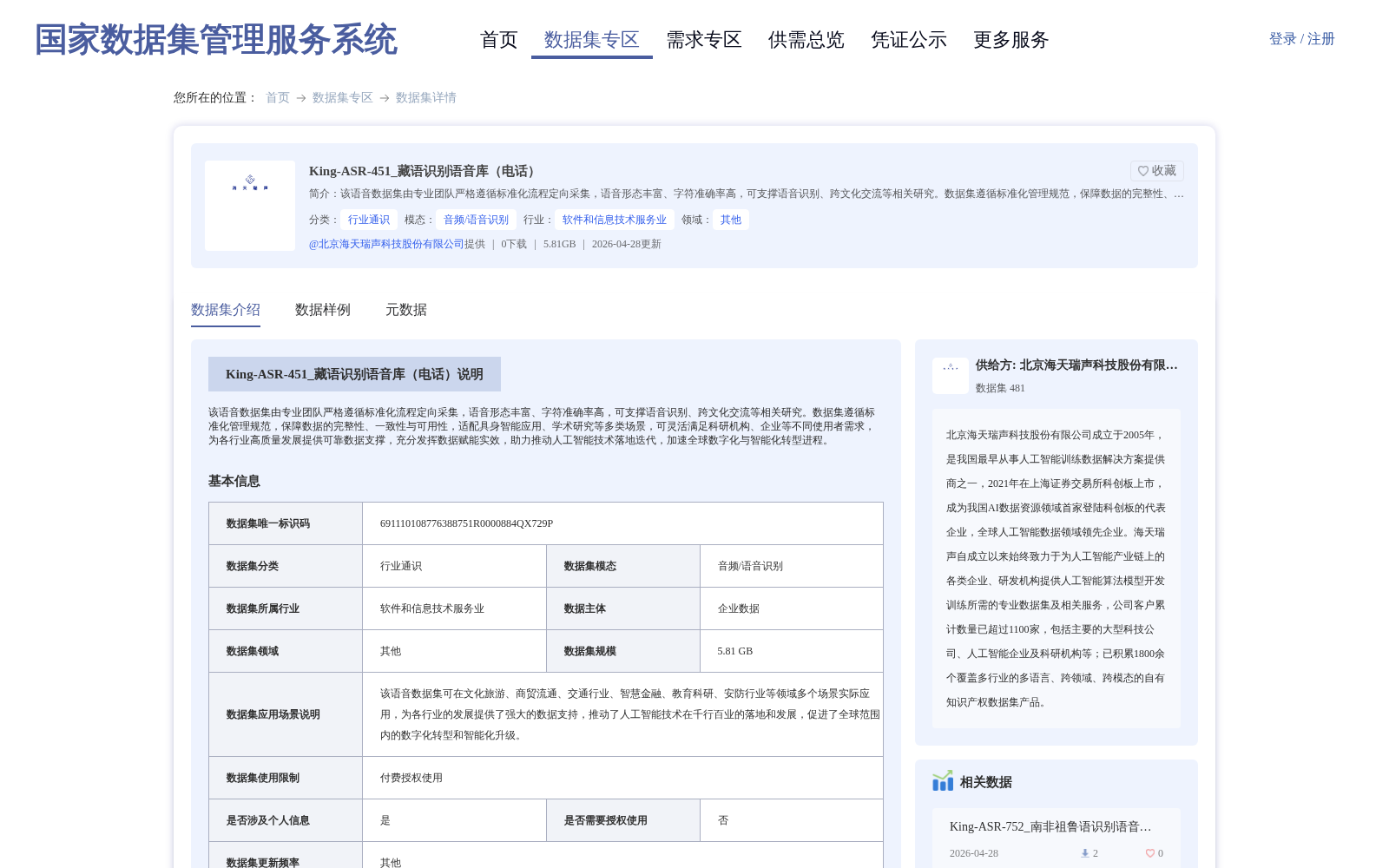Click the 软件和信息技术服务业 industry tag

(x=615, y=220)
